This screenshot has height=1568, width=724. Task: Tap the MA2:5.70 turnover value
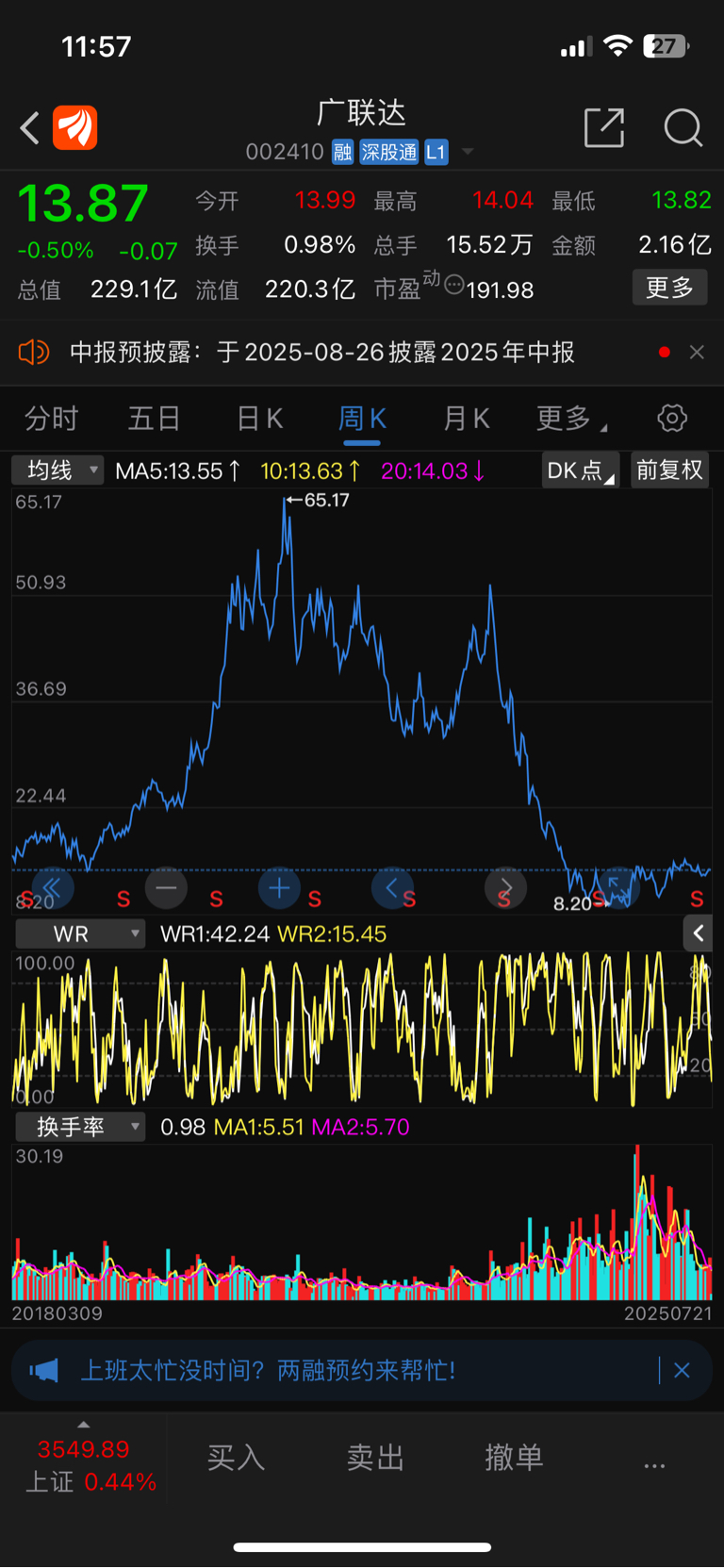coord(360,1127)
